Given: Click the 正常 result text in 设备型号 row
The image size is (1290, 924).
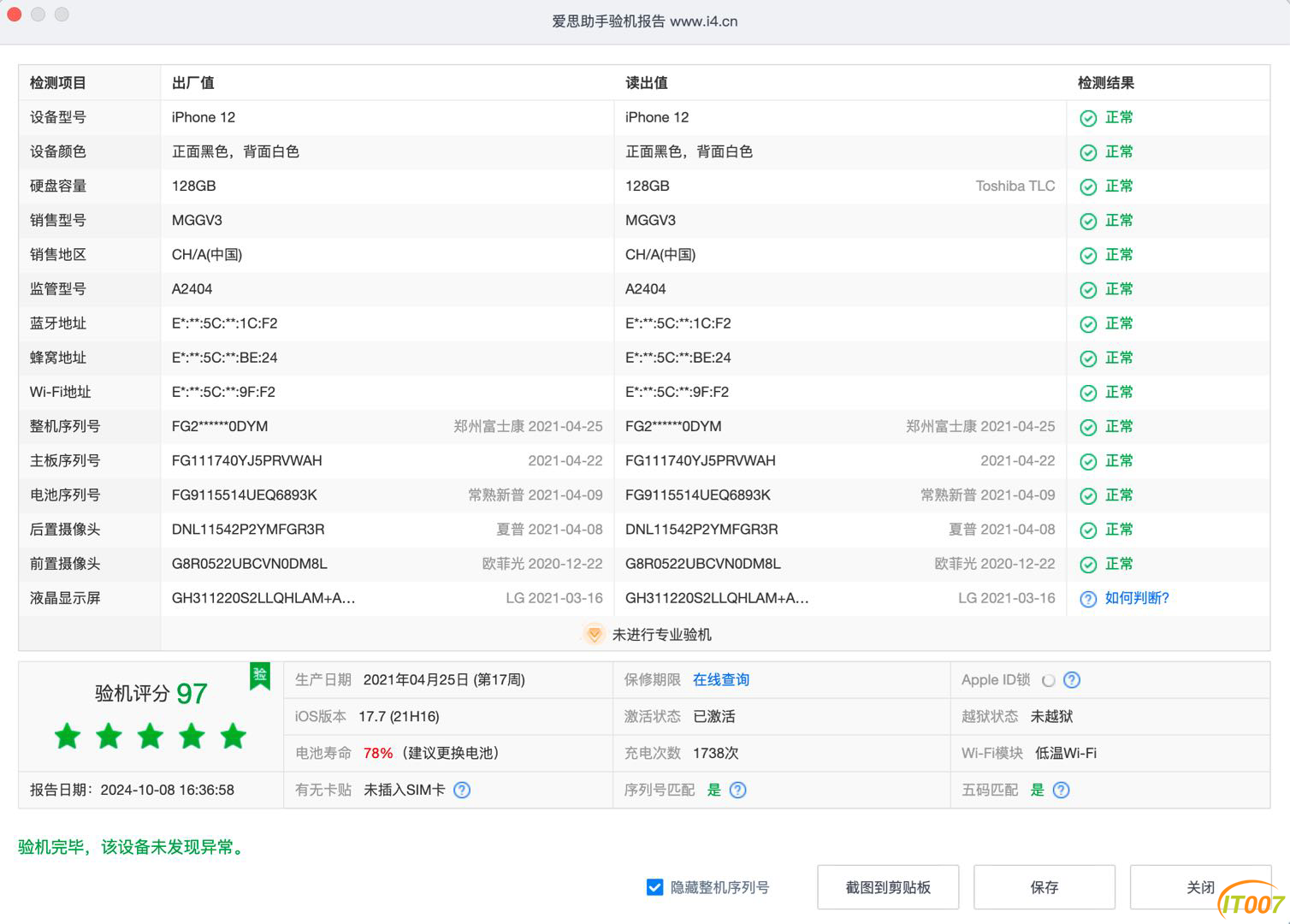Looking at the screenshot, I should tap(1118, 117).
